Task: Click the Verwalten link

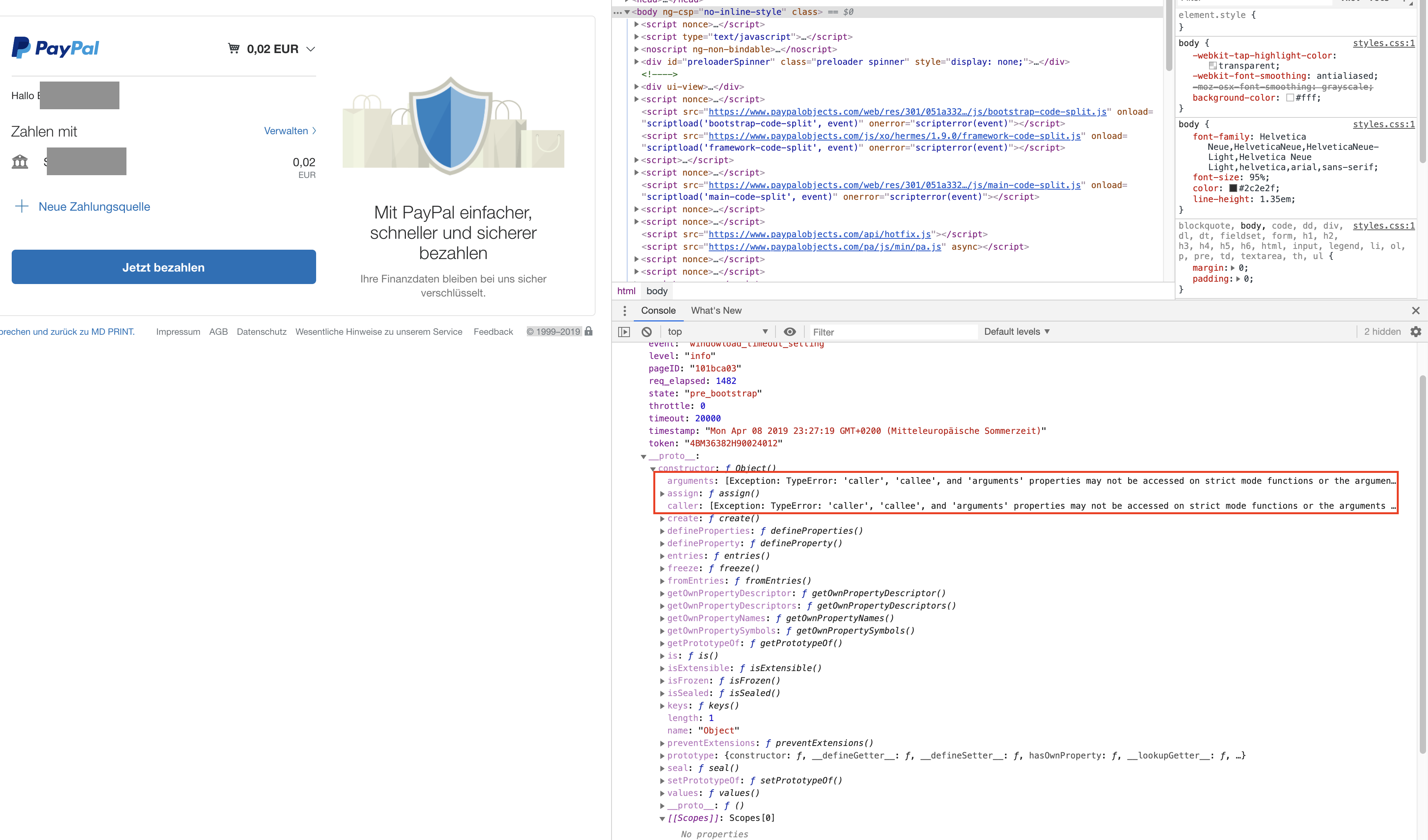Action: pyautogui.click(x=290, y=131)
